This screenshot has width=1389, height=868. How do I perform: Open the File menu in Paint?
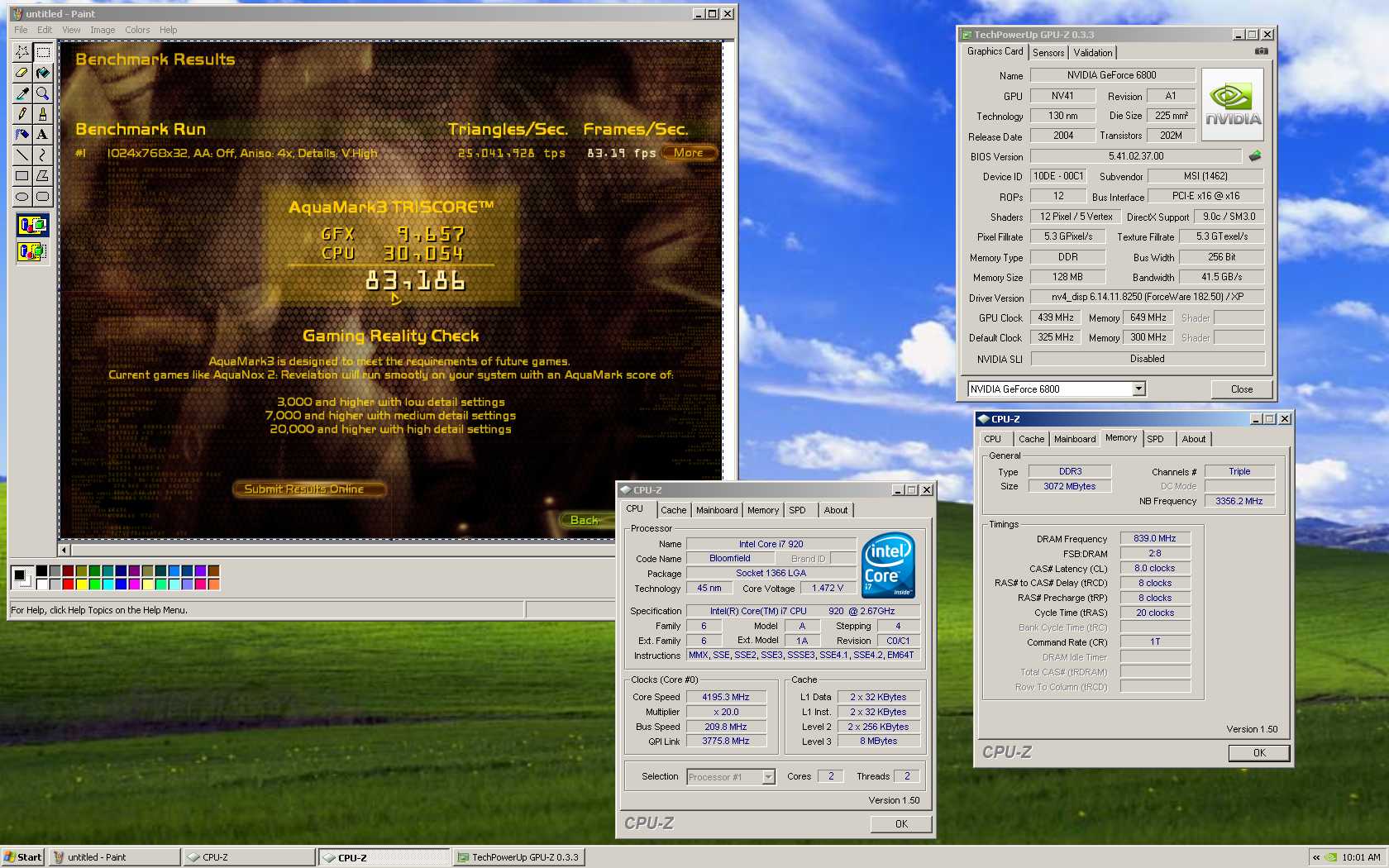(21, 30)
